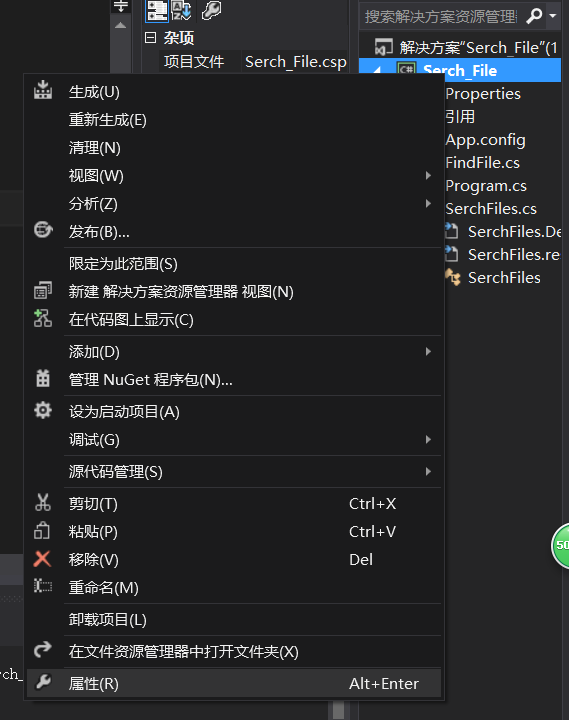Viewport: 569px width, 720px height.
Task: Click the C# project icon of Serch_File
Action: (406, 69)
